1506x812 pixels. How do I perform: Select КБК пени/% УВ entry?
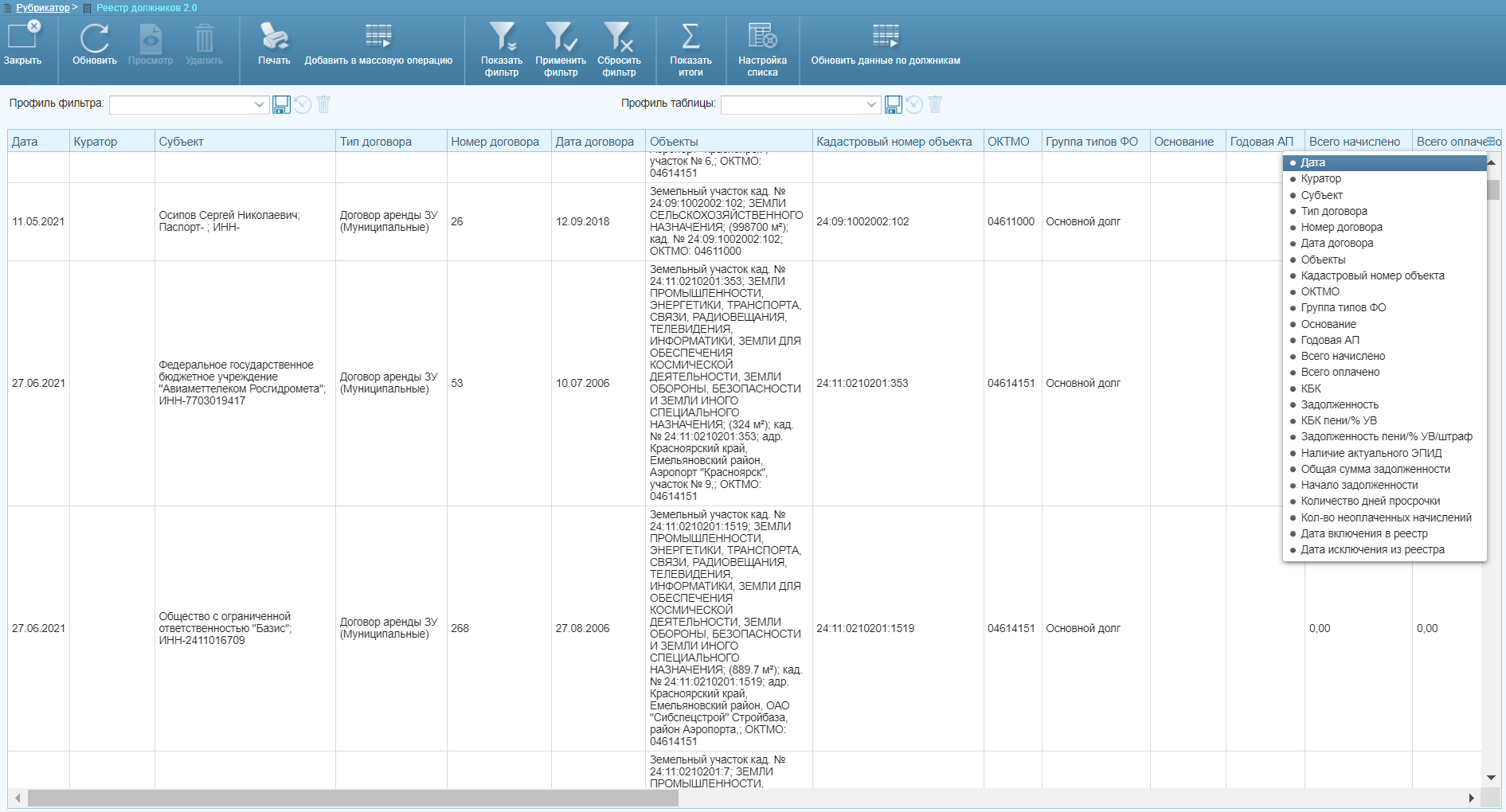tap(1385, 420)
